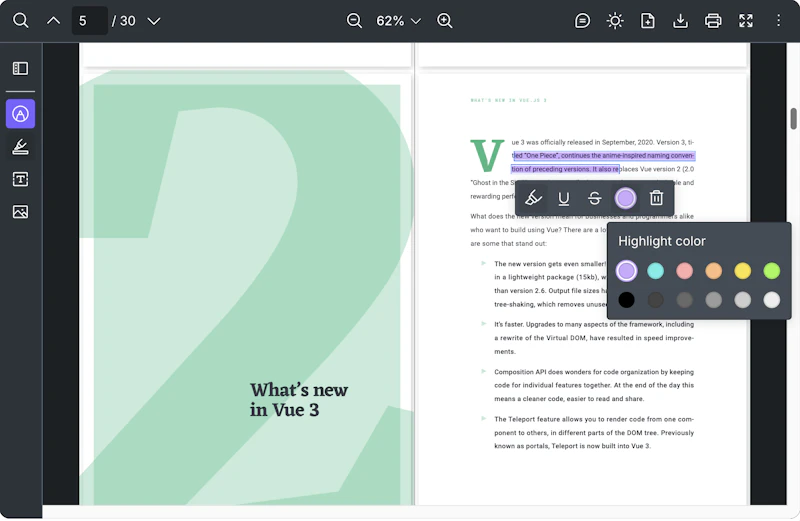Zoom in on the document
This screenshot has height=521, width=800.
click(444, 21)
